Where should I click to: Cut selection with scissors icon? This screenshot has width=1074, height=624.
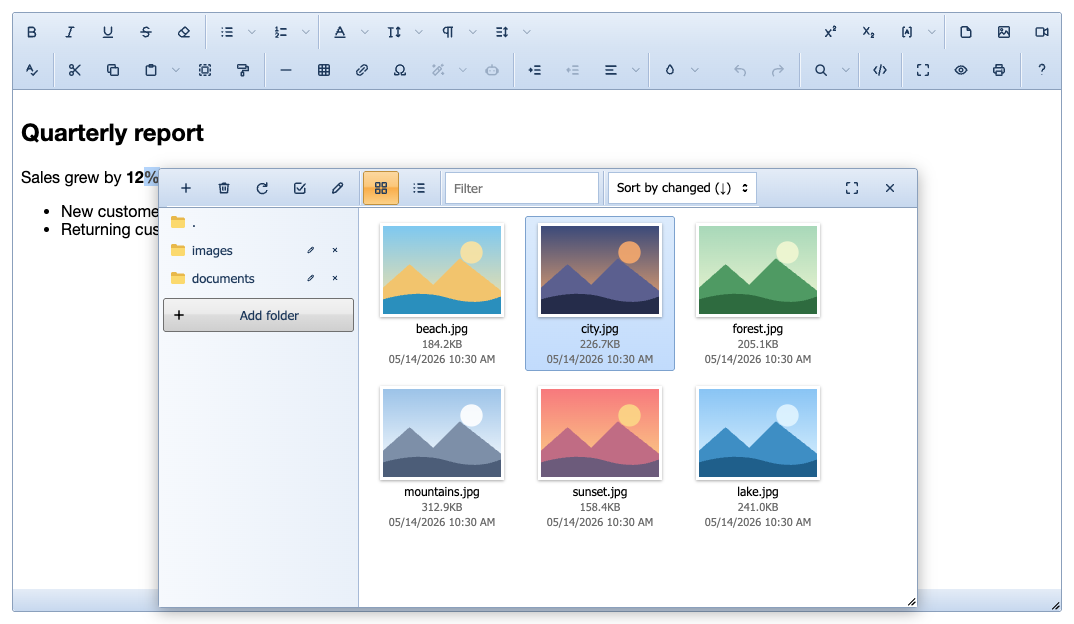pos(75,70)
